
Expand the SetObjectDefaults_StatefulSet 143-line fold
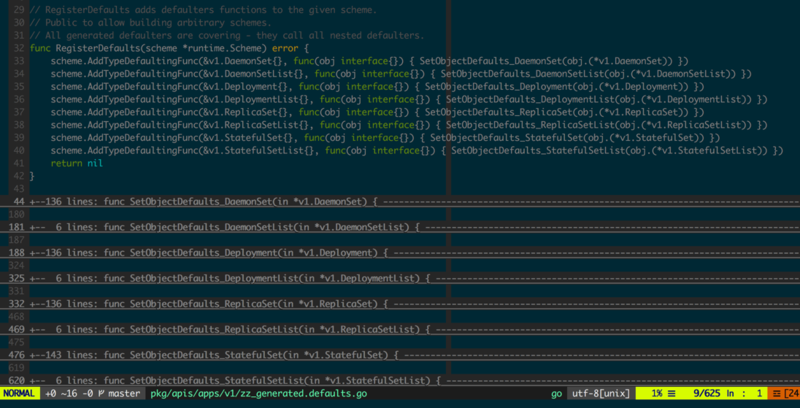(x=400, y=355)
